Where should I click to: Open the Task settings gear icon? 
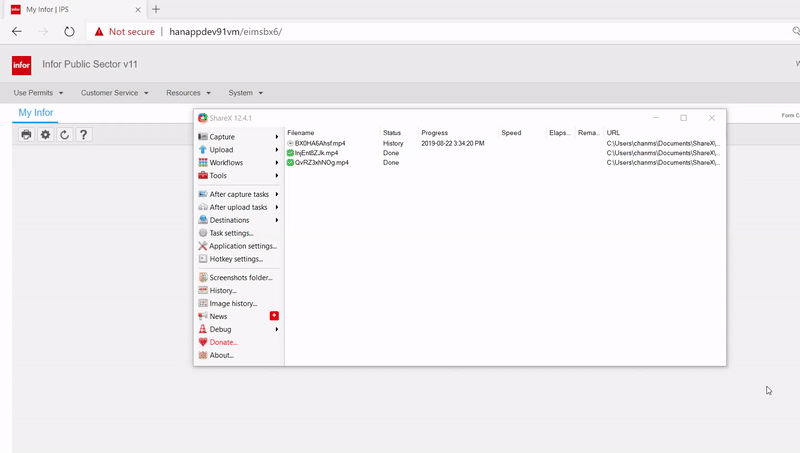pos(203,233)
